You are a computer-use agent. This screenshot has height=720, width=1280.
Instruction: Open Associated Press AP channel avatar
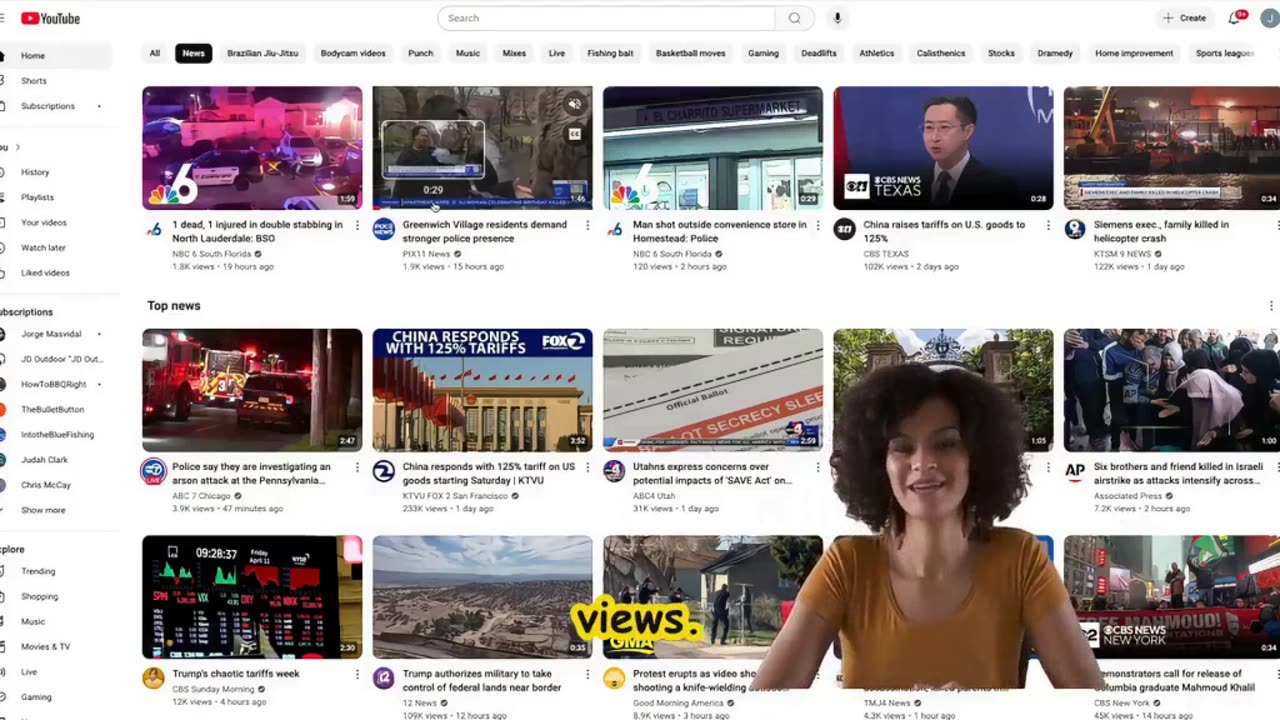pos(1074,471)
